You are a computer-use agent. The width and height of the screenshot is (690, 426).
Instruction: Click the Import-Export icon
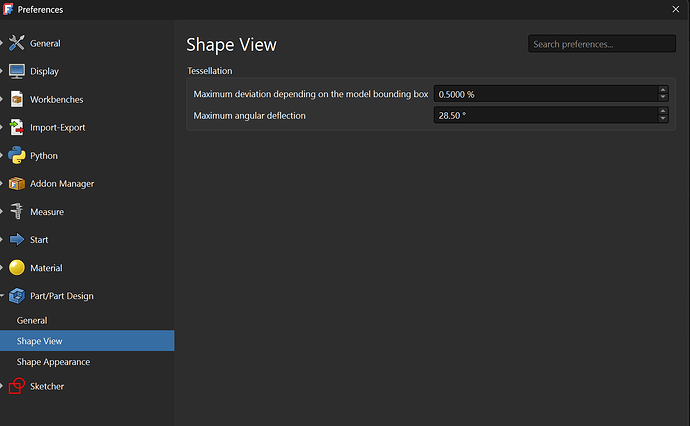click(x=17, y=128)
